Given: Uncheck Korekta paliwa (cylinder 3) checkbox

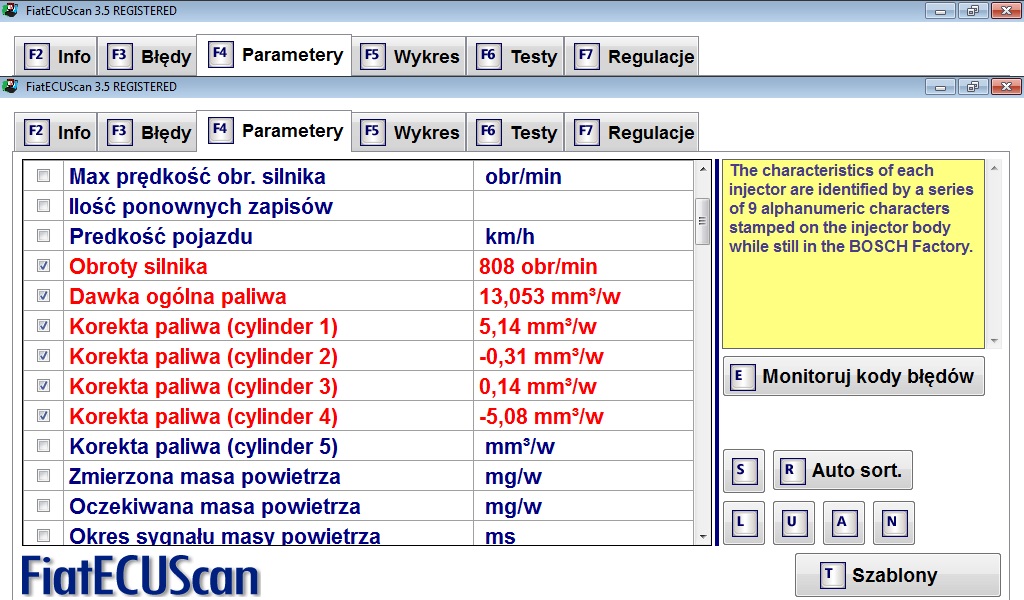Looking at the screenshot, I should click(x=44, y=386).
